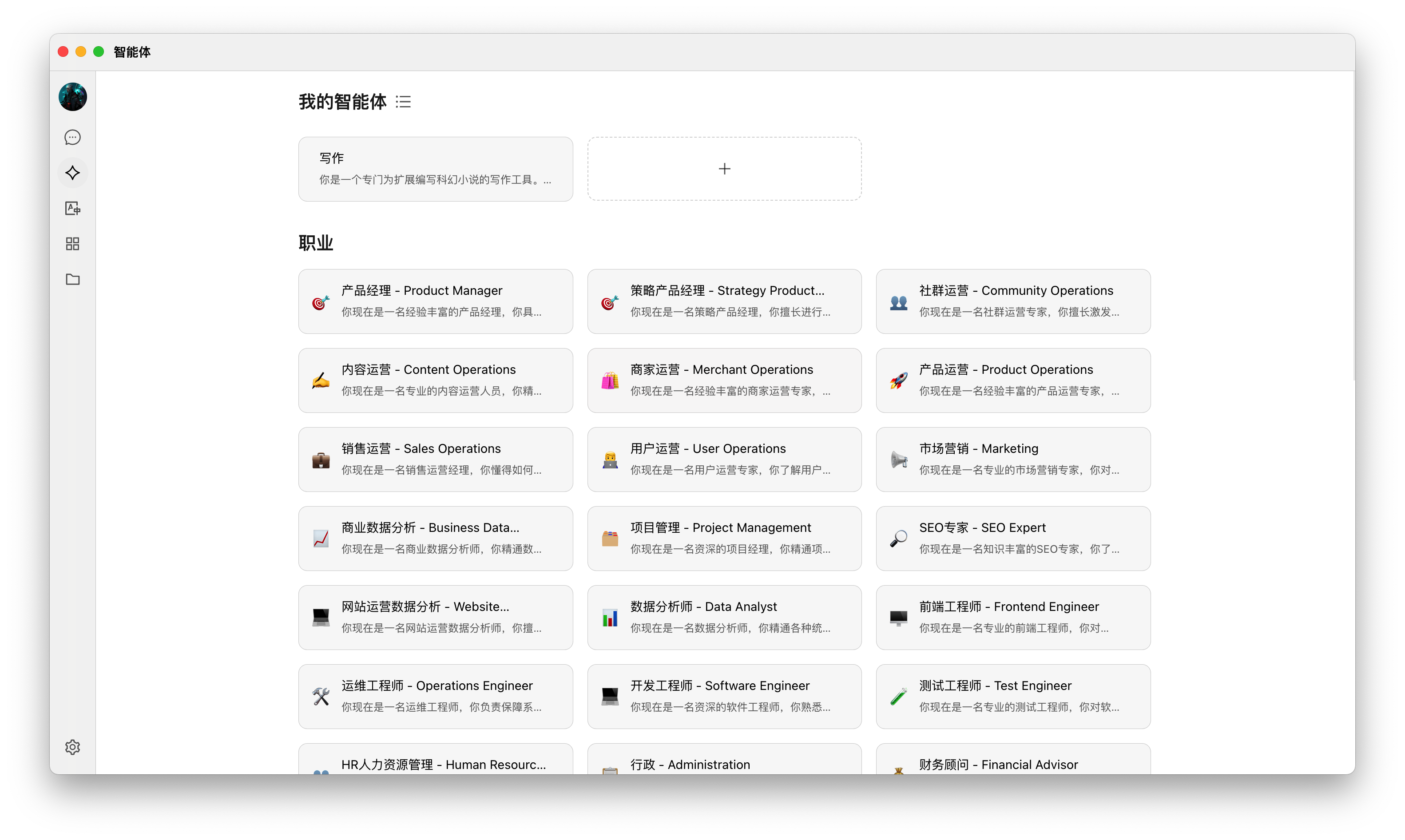Open the 测试工程师 Test Engineer agent
Image resolution: width=1405 pixels, height=840 pixels.
pyautogui.click(x=1013, y=696)
